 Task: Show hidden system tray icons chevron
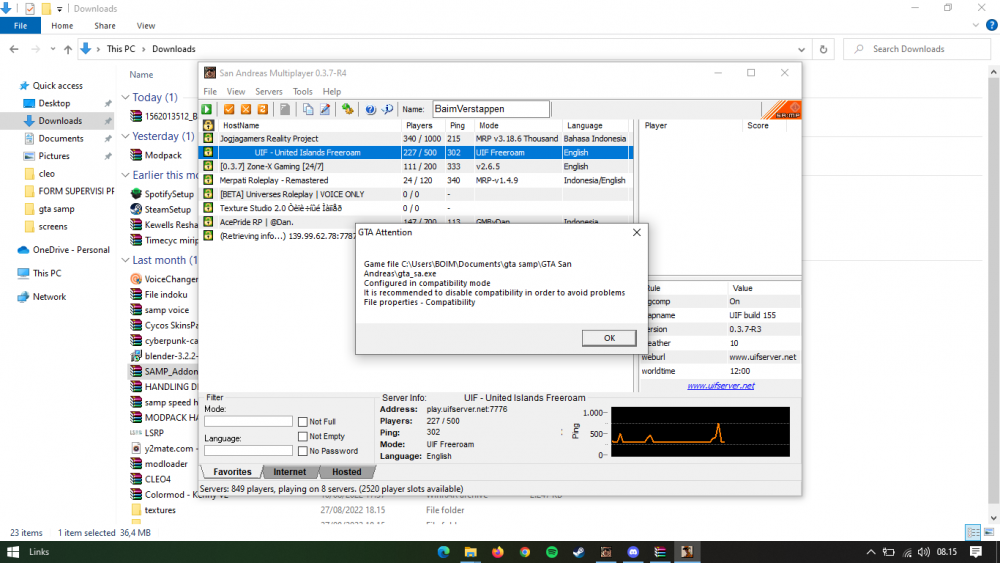coord(871,552)
